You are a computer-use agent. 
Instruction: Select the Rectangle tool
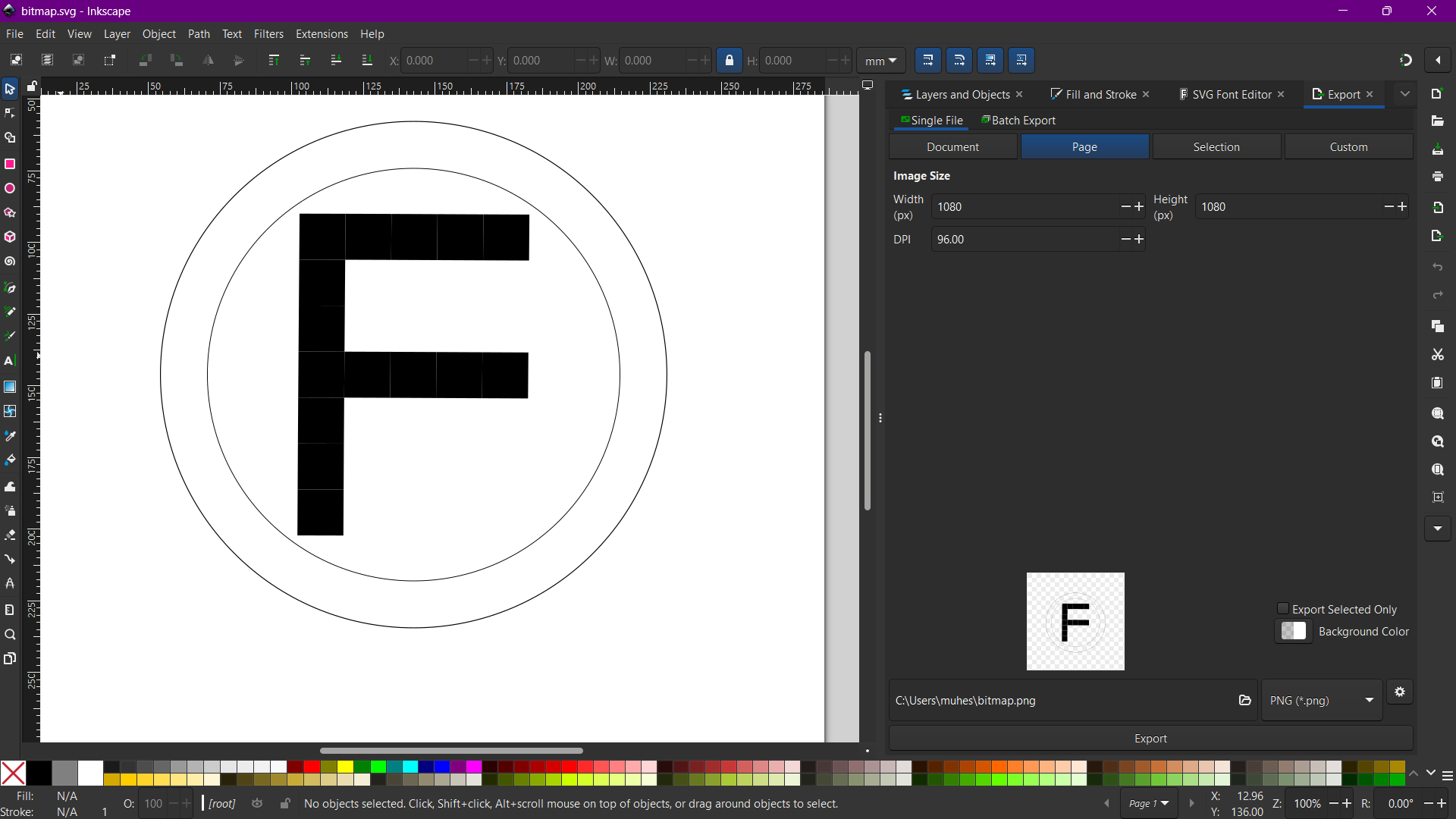10,164
